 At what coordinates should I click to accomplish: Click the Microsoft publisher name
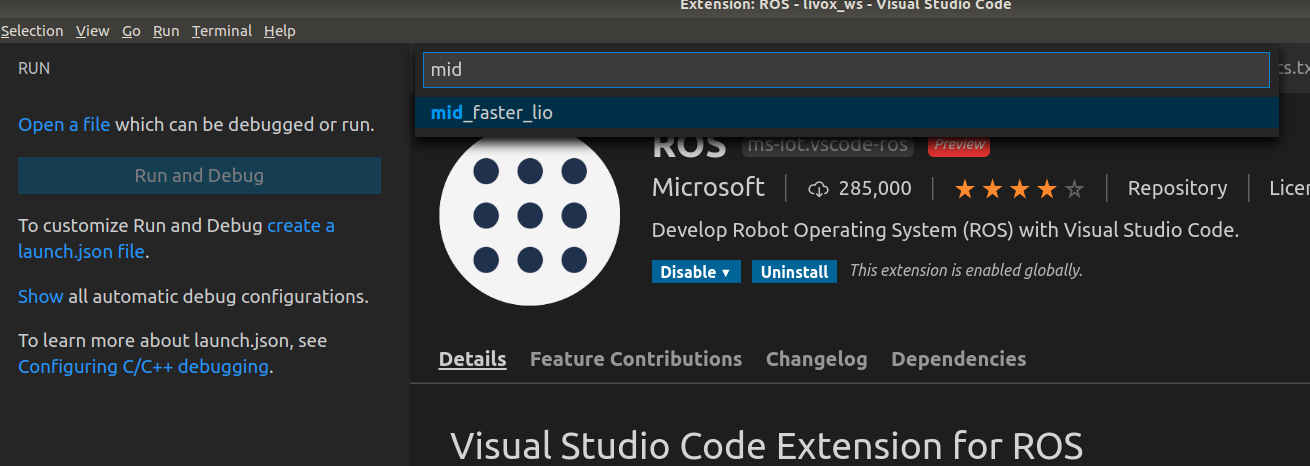[708, 188]
